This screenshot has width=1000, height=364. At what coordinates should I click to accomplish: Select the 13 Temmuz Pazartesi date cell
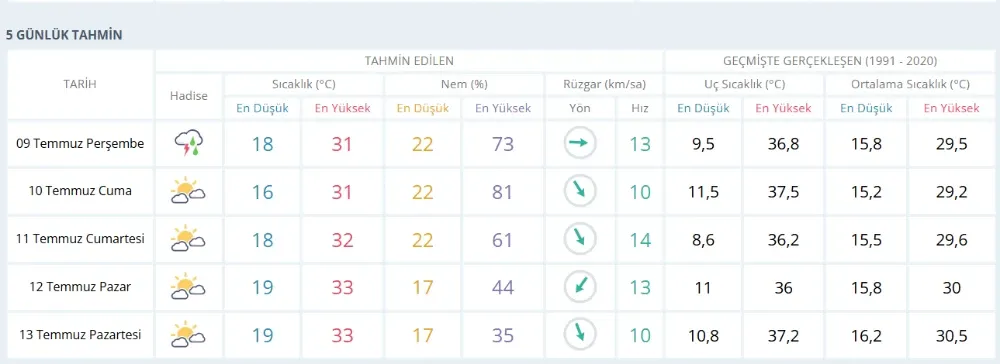(x=80, y=335)
